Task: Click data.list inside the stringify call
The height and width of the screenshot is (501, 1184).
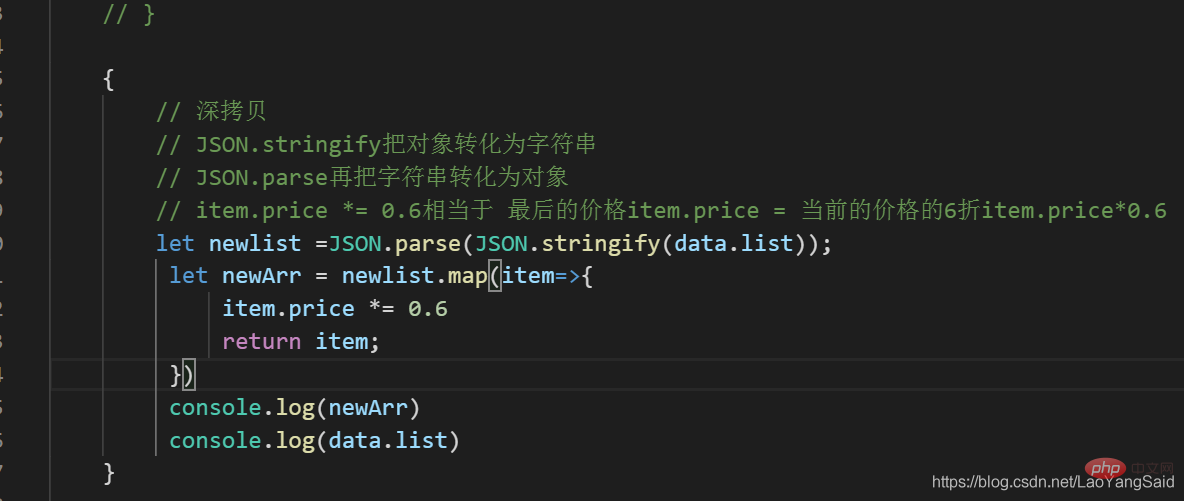Action: pyautogui.click(x=733, y=244)
